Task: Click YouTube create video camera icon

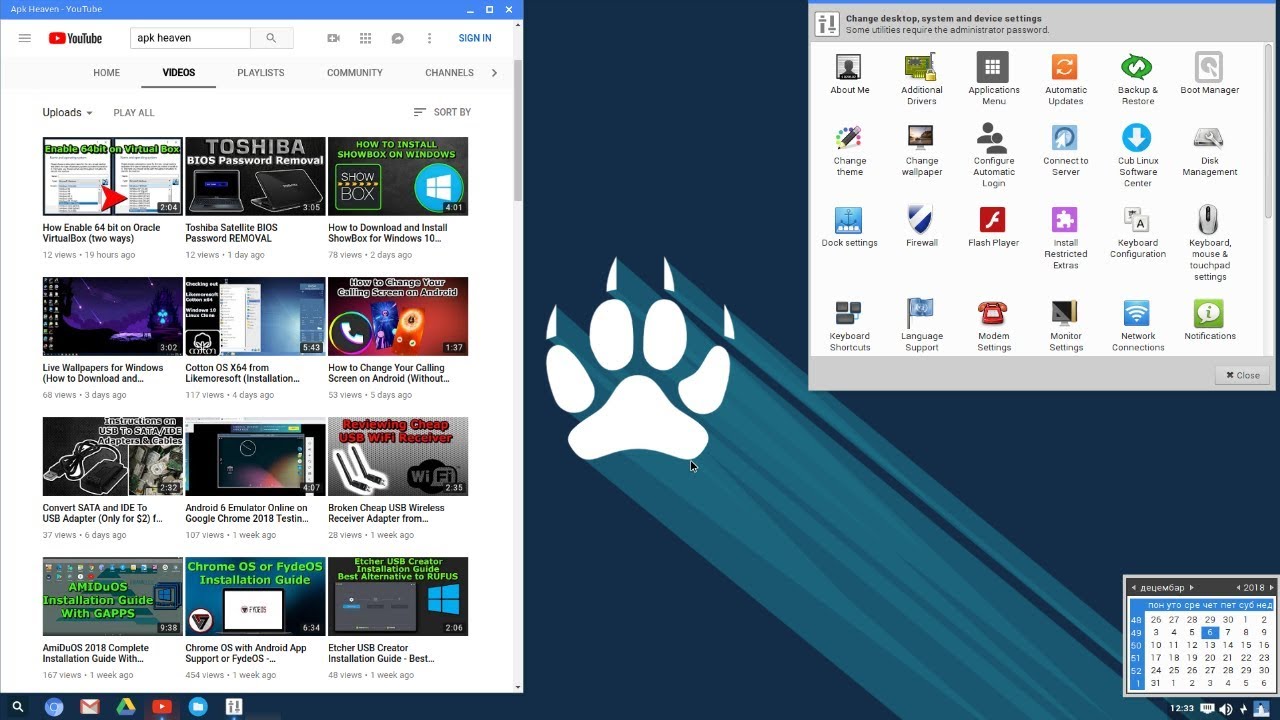Action: click(333, 38)
